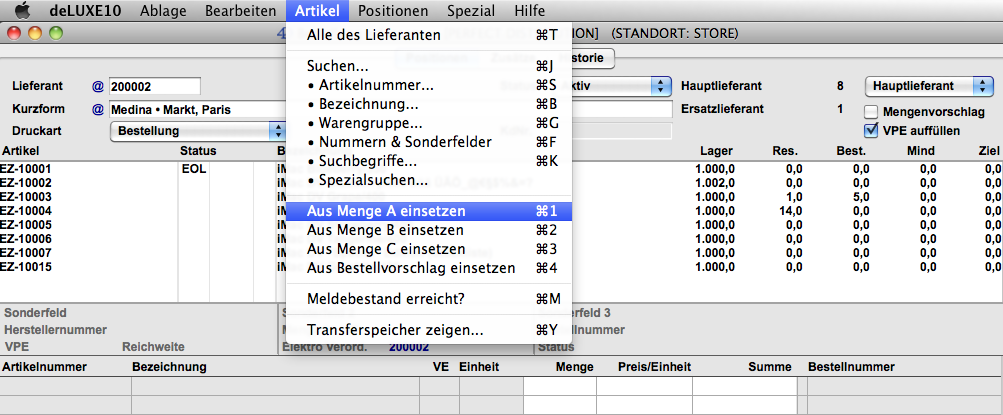Uncheck the VPE auffüllen checkbox
The height and width of the screenshot is (415, 1003).
pos(871,130)
